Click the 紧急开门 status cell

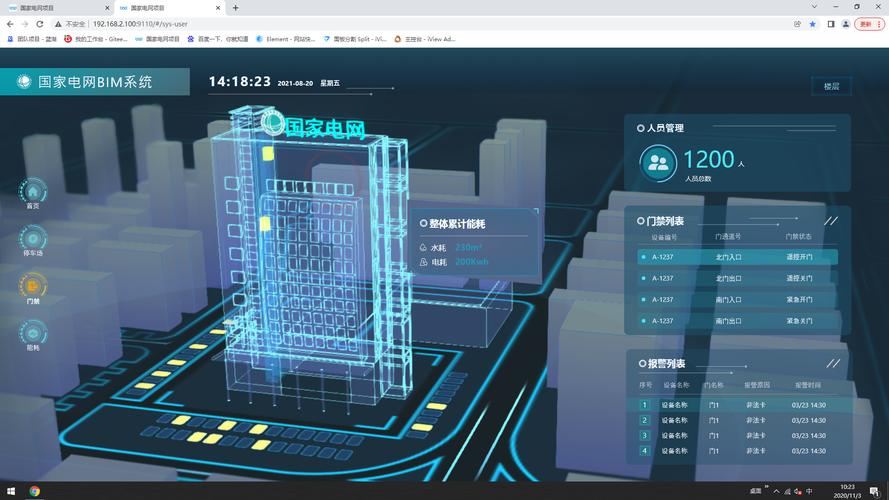pyautogui.click(x=799, y=299)
